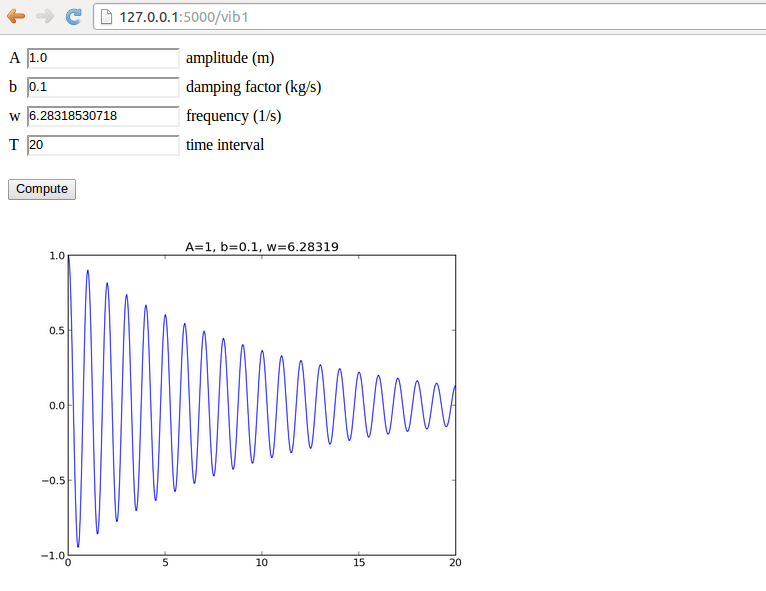Screen dimensions: 766x591
Task: Click the amplitude A input field
Action: 103,58
